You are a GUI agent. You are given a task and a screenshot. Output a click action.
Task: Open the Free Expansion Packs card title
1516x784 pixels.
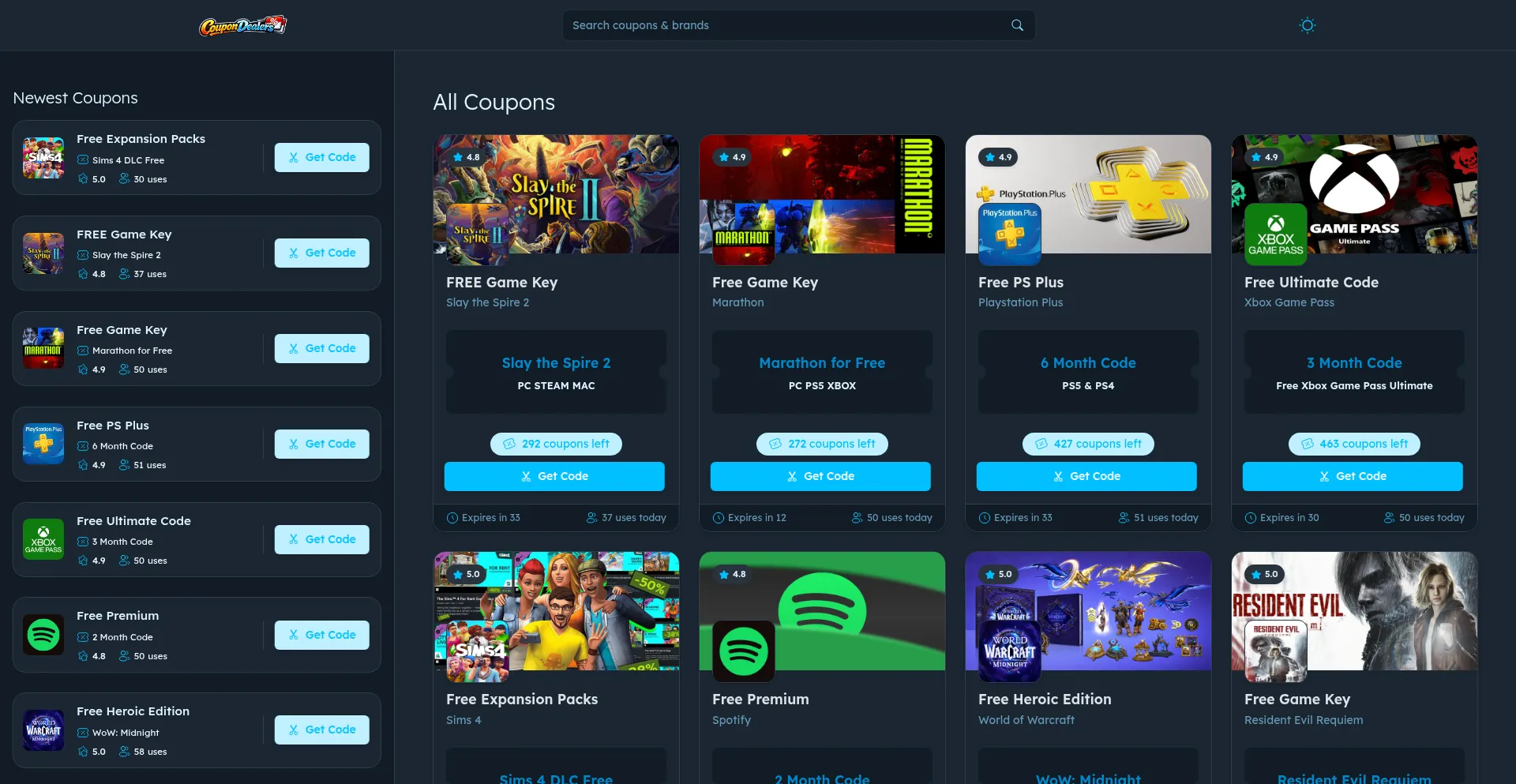[x=522, y=700]
